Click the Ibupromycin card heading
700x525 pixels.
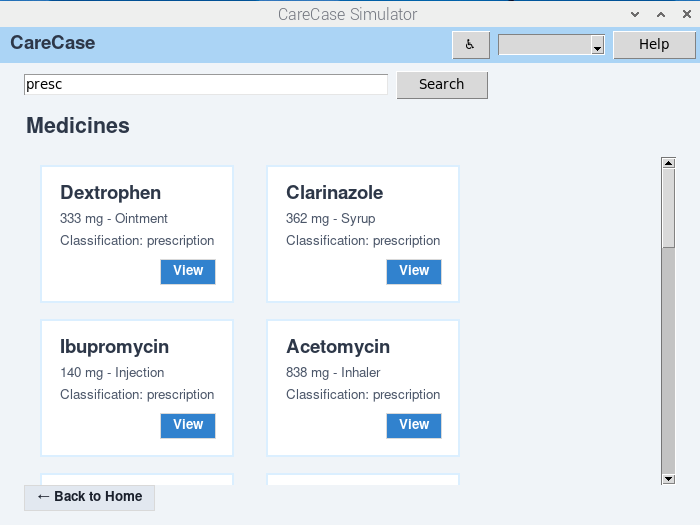point(114,347)
